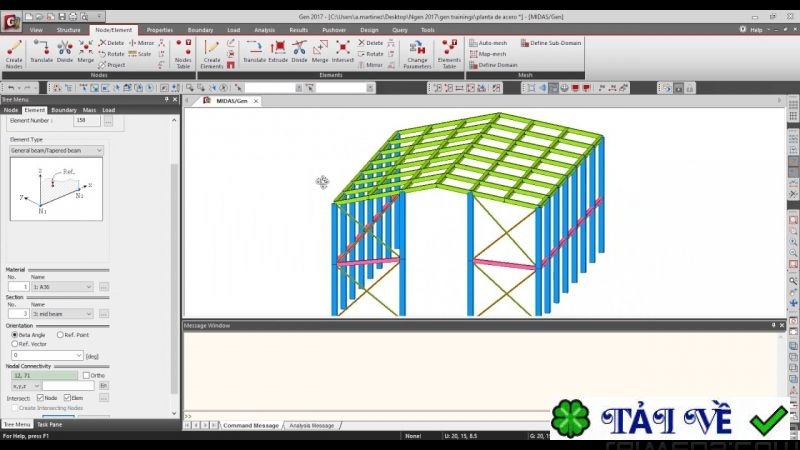This screenshot has width=800, height=450.
Task: Uncheck the Intersect Elem checkbox
Action: [67, 398]
